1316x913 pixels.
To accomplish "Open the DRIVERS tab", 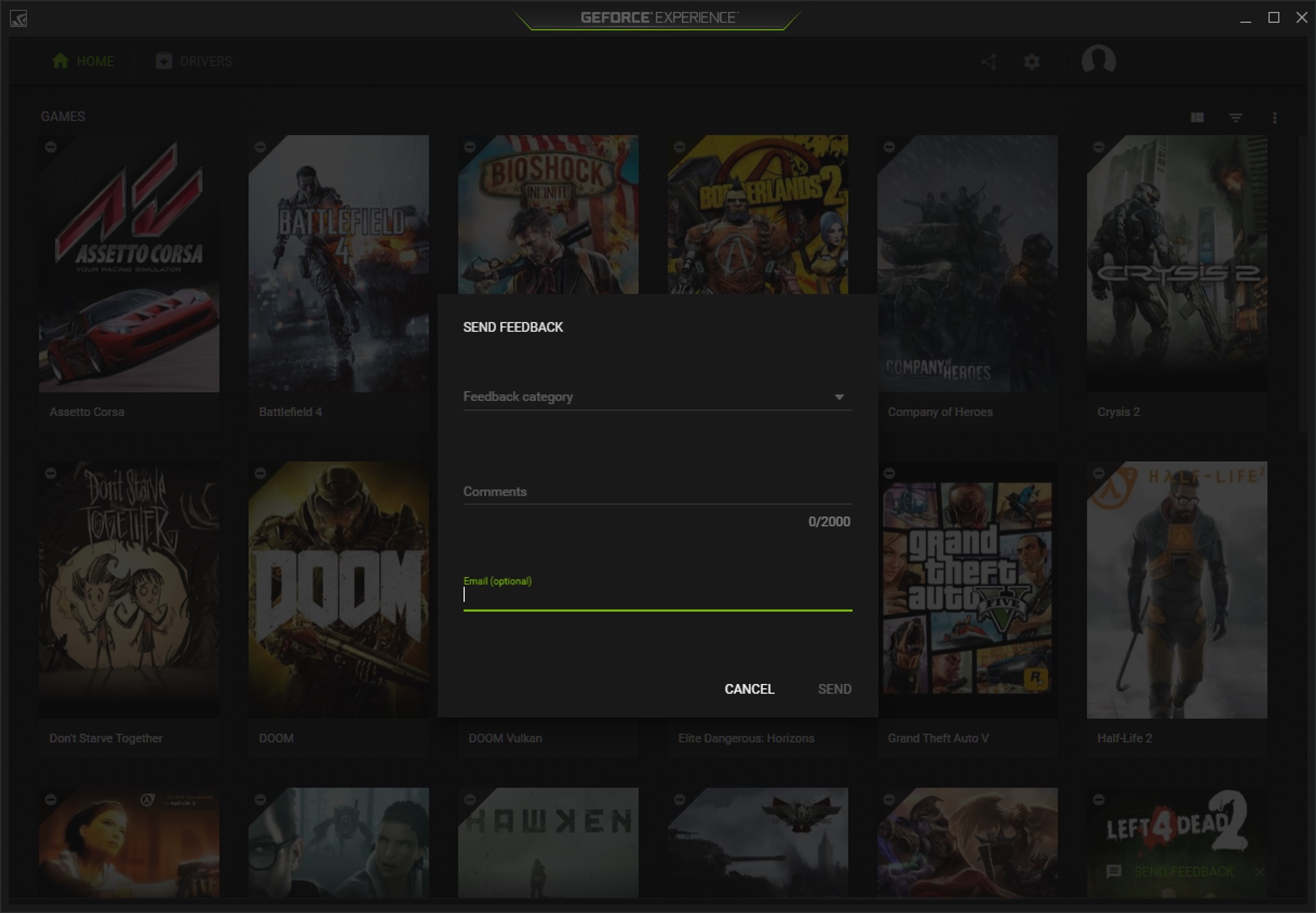I will pos(194,61).
